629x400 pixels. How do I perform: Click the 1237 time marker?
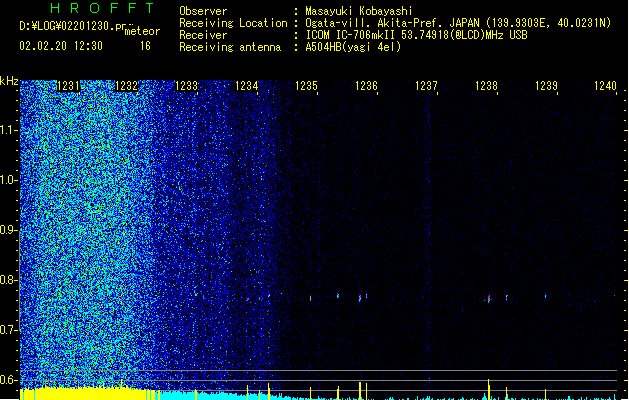(x=426, y=86)
